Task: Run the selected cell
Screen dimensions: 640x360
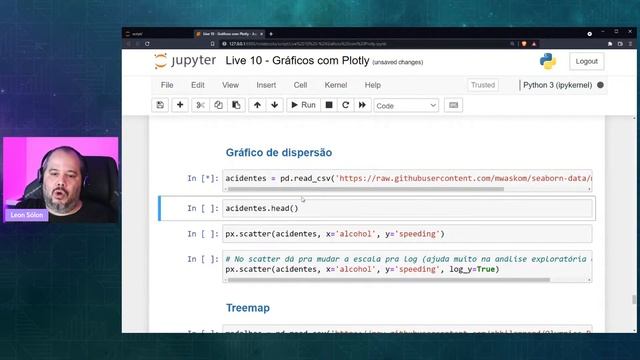Action: pos(303,105)
